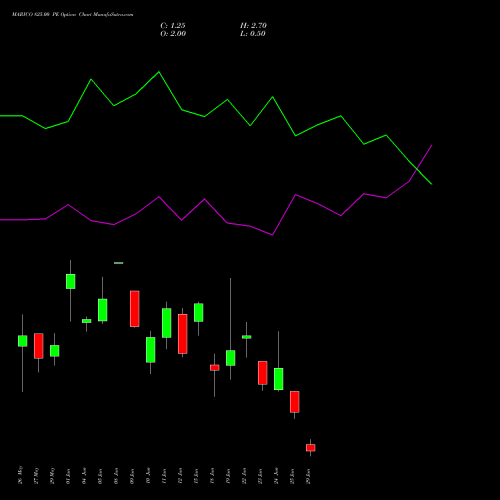Select the green candle for 10 Jun
The height and width of the screenshot is (500, 500).
coord(151,350)
